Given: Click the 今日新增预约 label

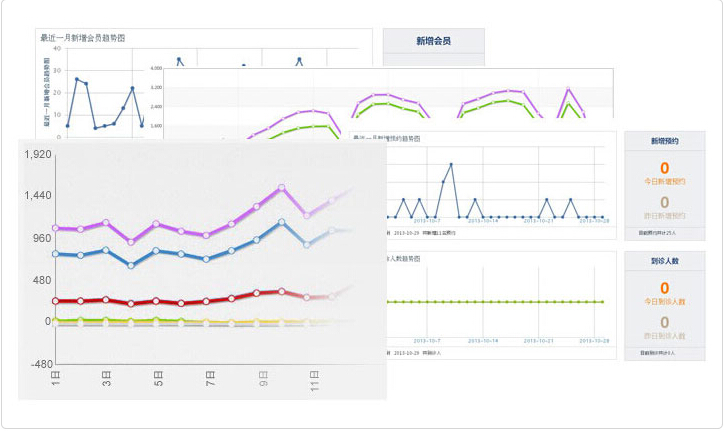Looking at the screenshot, I should click(664, 182).
